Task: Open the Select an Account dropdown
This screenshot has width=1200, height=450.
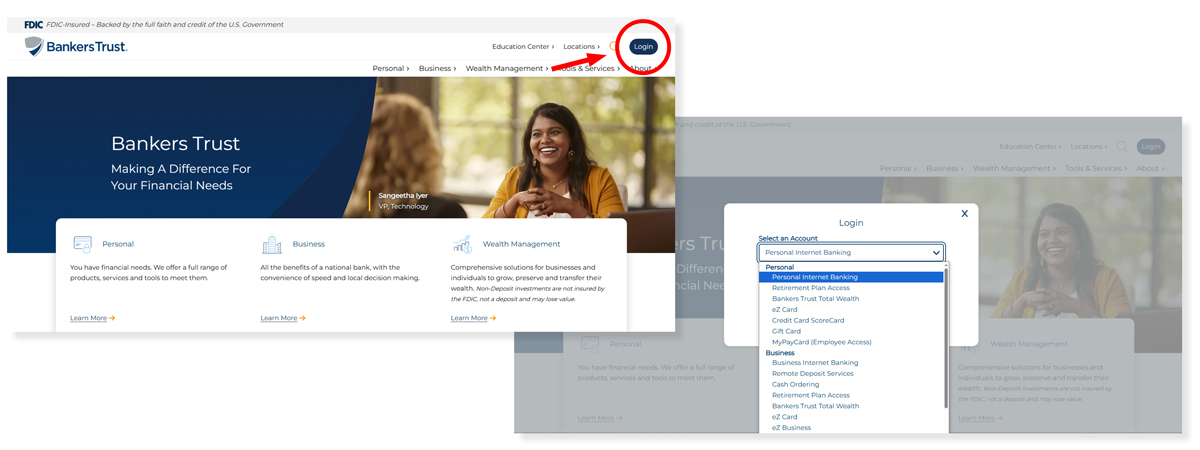Action: (851, 253)
